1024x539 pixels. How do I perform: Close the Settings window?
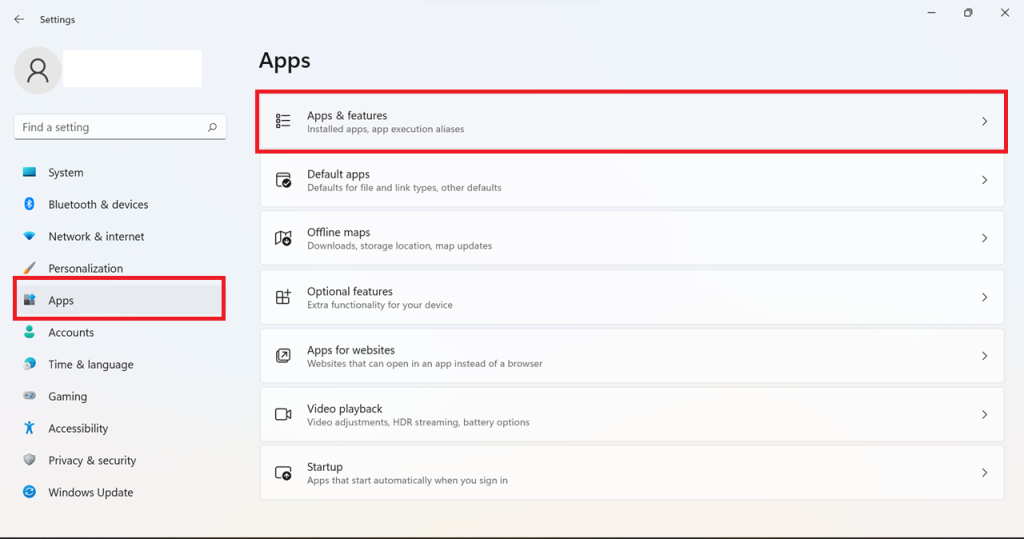(x=1004, y=13)
